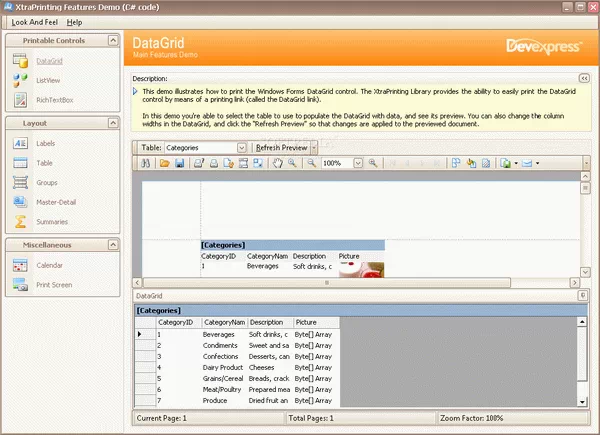This screenshot has height=435, width=600.
Task: Select the Hand tool
Action: pyautogui.click(x=277, y=163)
